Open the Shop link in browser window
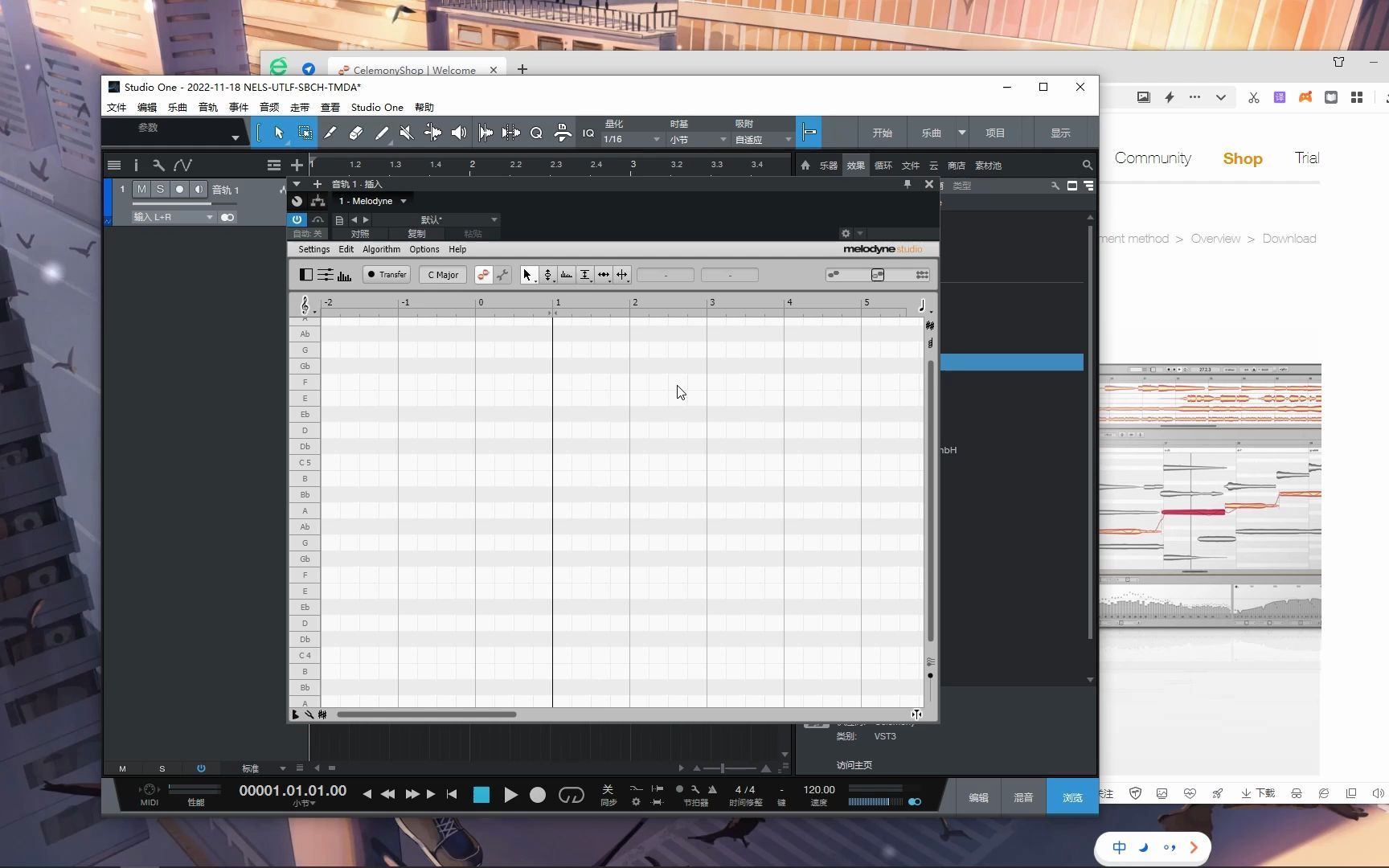The height and width of the screenshot is (868, 1389). pyautogui.click(x=1243, y=158)
